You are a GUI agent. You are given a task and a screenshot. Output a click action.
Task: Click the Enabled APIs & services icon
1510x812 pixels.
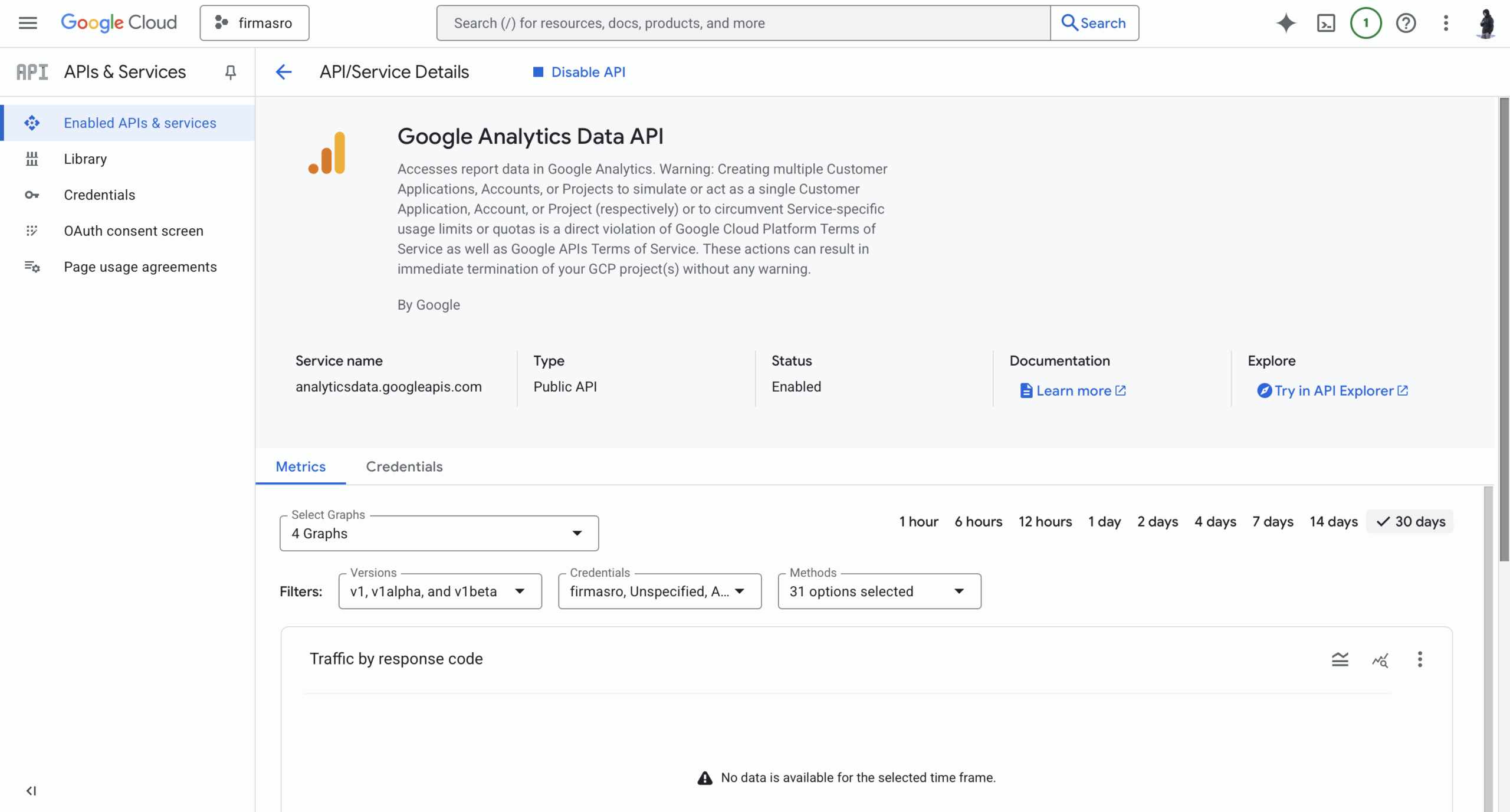(32, 123)
